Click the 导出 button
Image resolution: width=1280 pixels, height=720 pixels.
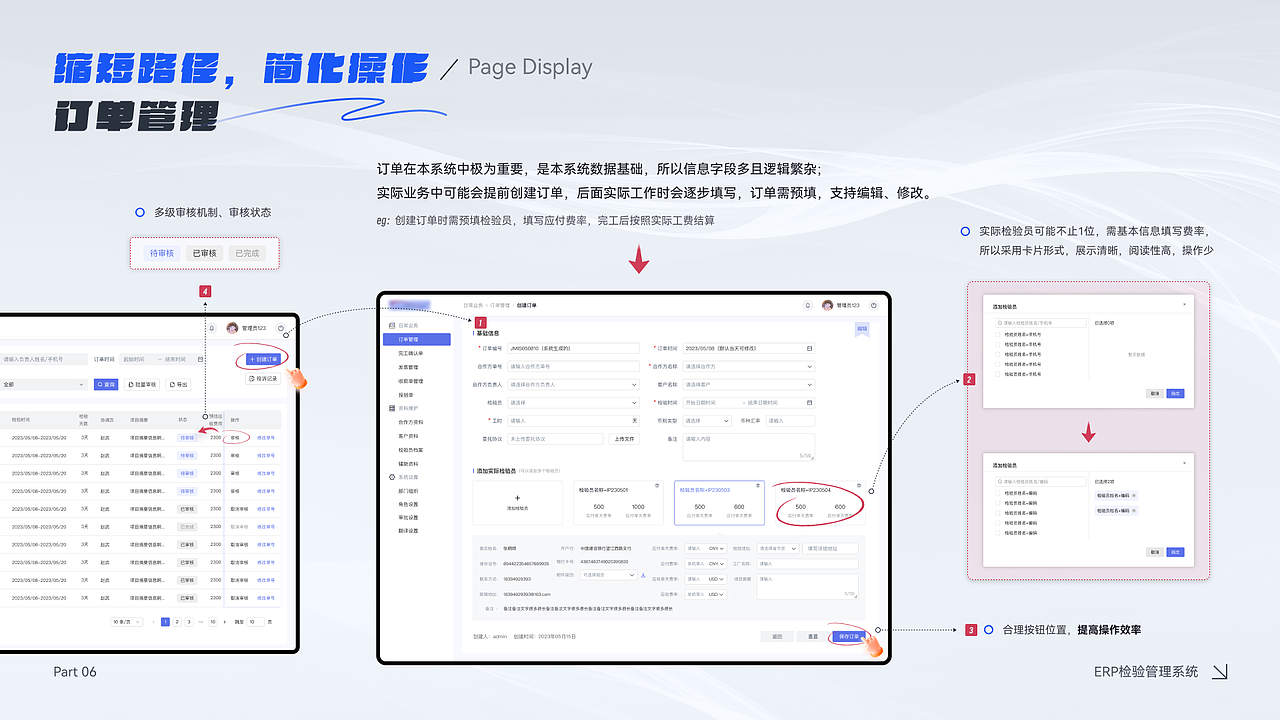click(x=180, y=384)
